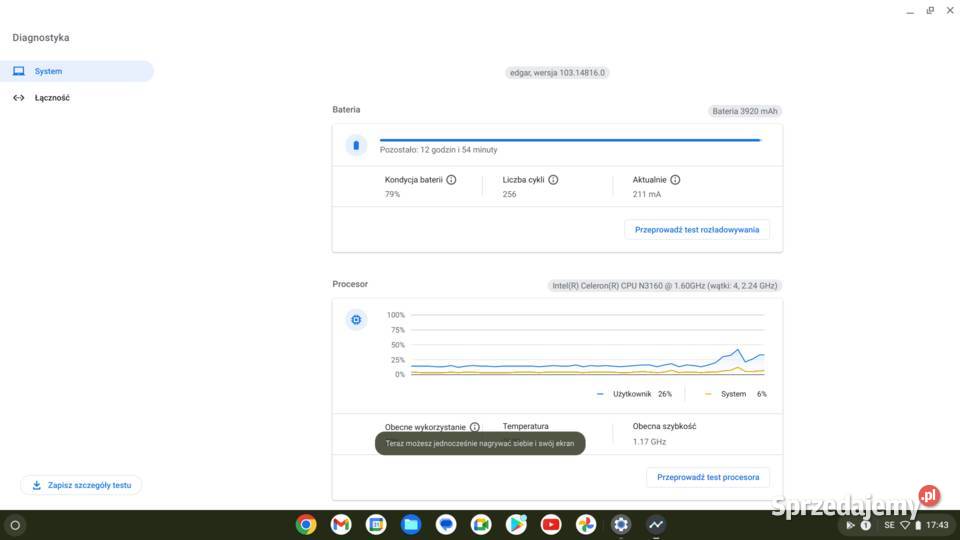
Task: Click the Obecna szybkość label
Action: (x=664, y=426)
